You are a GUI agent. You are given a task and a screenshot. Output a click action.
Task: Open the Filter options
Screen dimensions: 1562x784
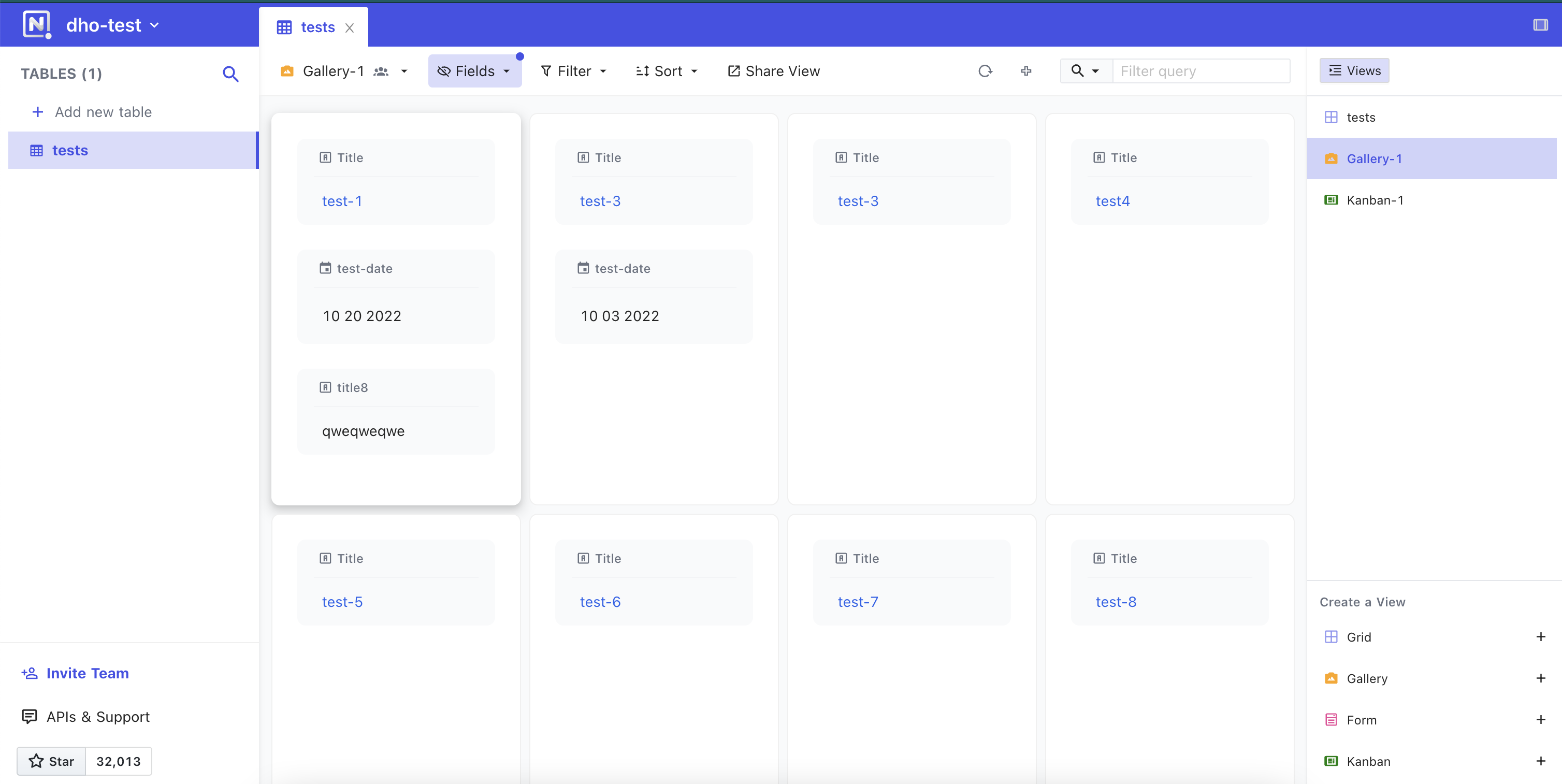[x=573, y=71]
